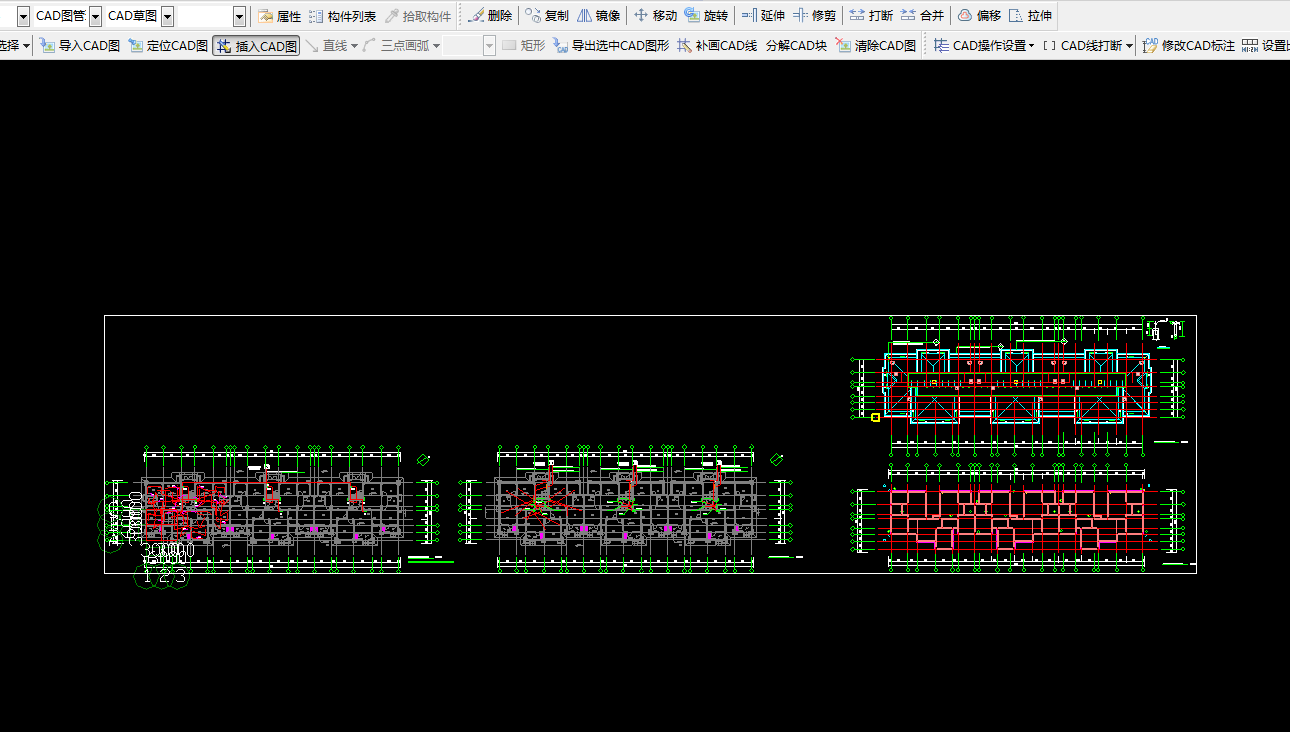This screenshot has height=732, width=1290.
Task: Click the magenta structural plan at lower right
Action: pyautogui.click(x=1017, y=517)
